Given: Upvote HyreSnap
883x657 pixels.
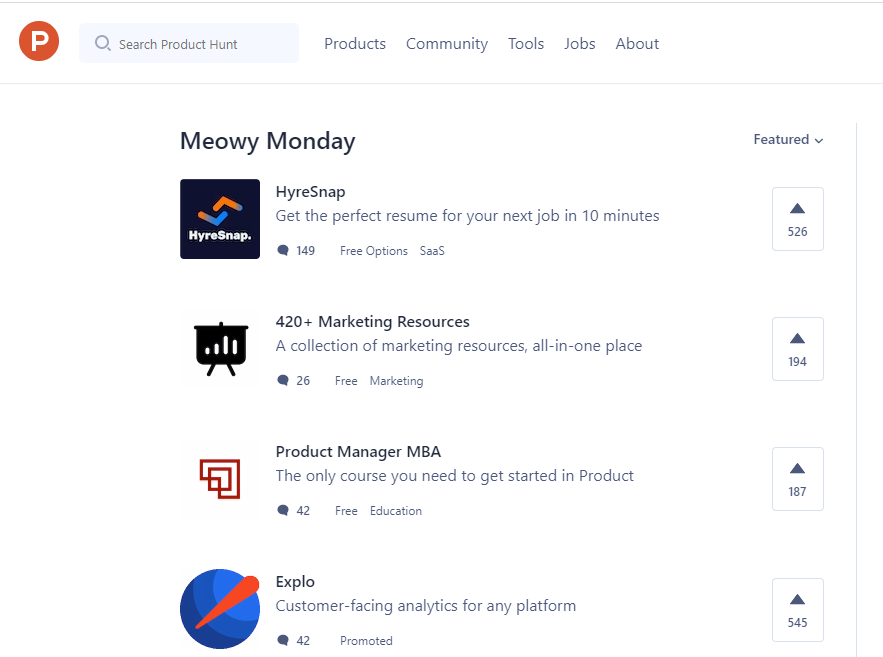Looking at the screenshot, I should (797, 218).
